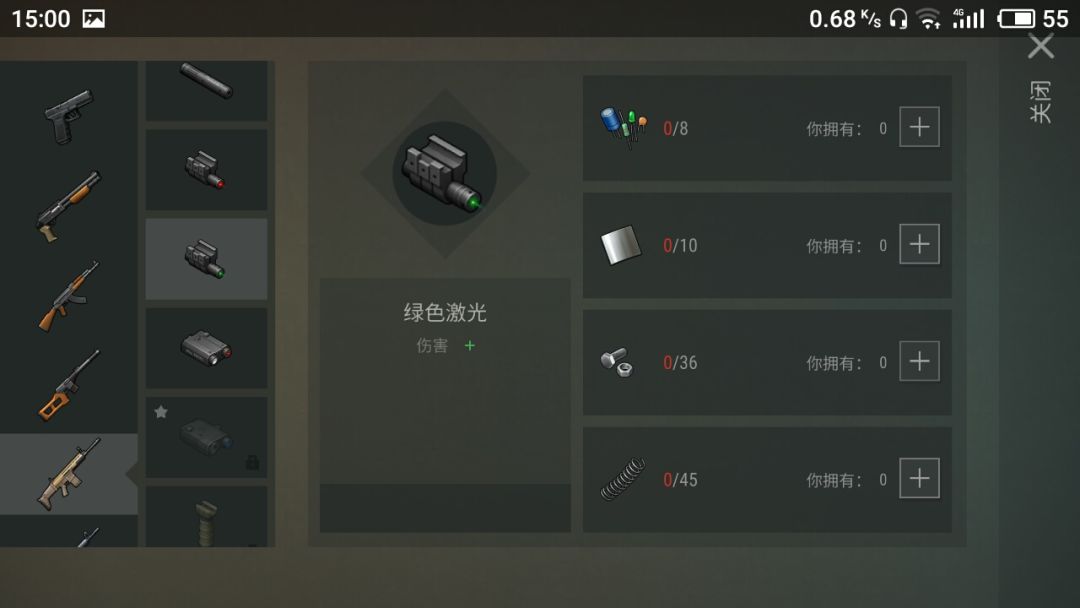This screenshot has width=1080, height=608.
Task: Select the vertical foregrip attachment
Action: 207,516
